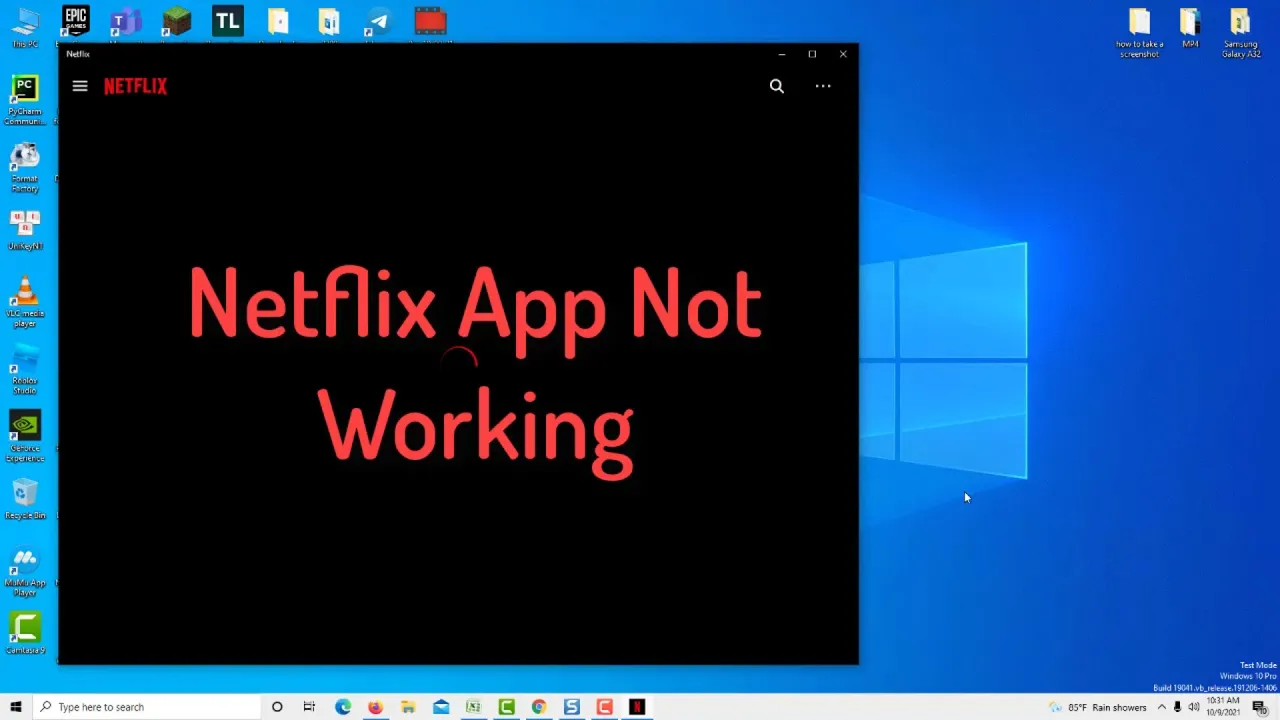Open Excel from taskbar
This screenshot has height=720, width=1280.
pyautogui.click(x=473, y=707)
